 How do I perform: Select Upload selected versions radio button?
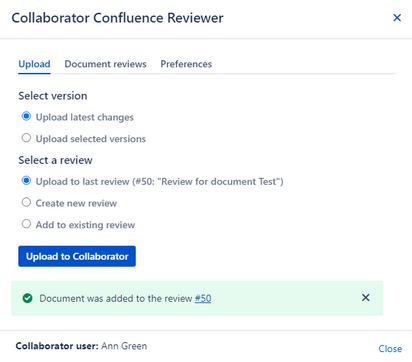[26, 138]
